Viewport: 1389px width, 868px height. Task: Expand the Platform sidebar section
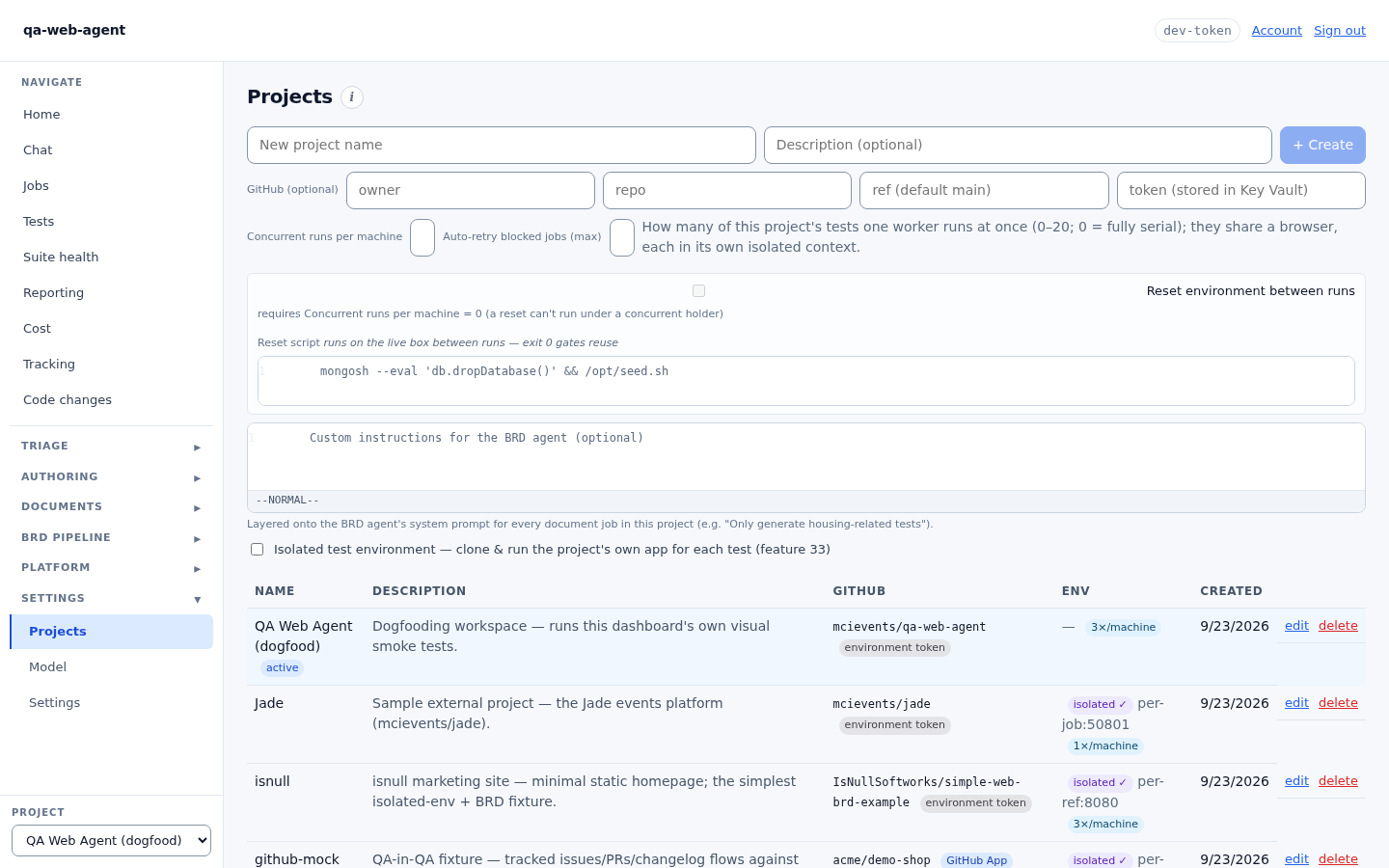pyautogui.click(x=112, y=568)
